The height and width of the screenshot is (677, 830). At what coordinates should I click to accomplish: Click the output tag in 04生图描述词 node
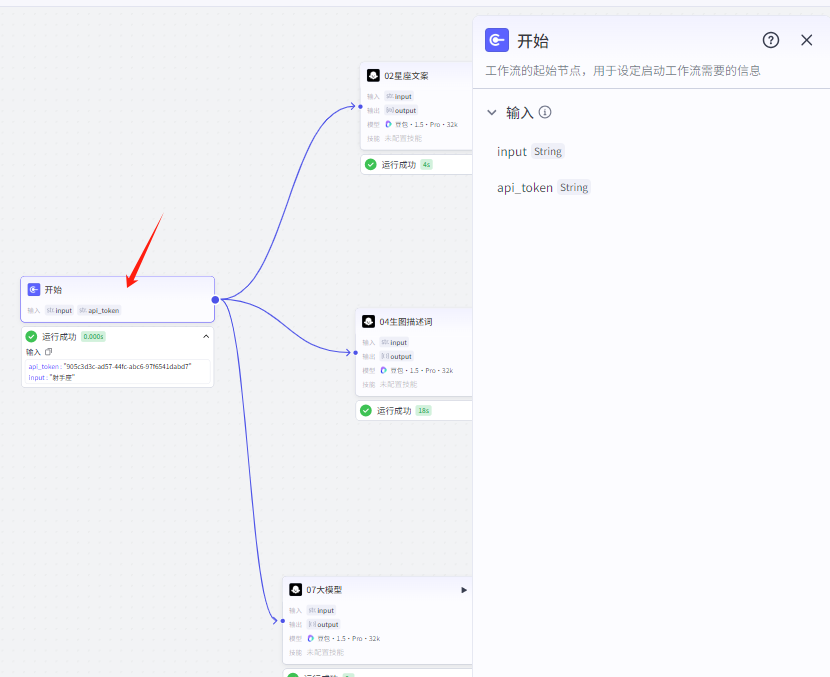(396, 356)
